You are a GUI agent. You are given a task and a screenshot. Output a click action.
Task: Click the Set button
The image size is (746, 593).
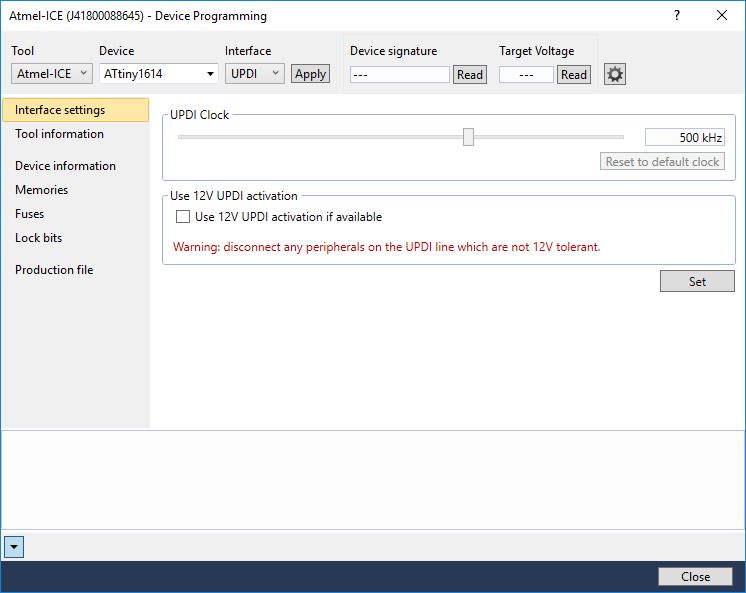pos(697,281)
